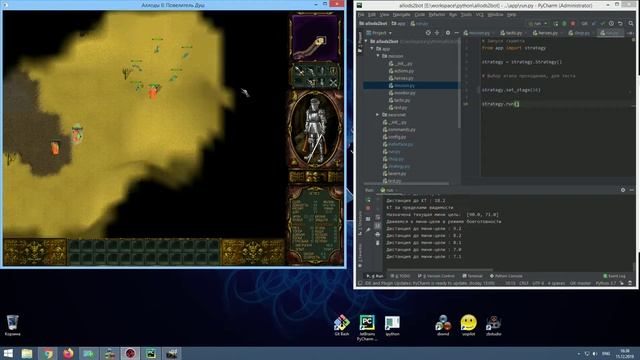
Task: Click the sword attack command icon in game
Action: pos(299,71)
